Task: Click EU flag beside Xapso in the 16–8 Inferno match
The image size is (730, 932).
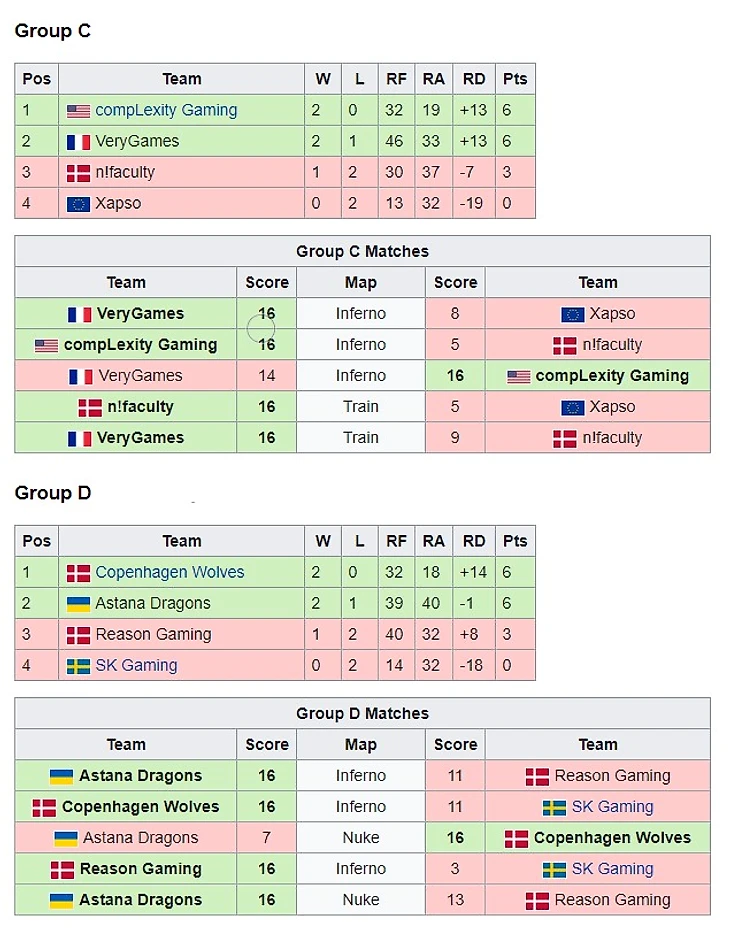Action: click(573, 314)
